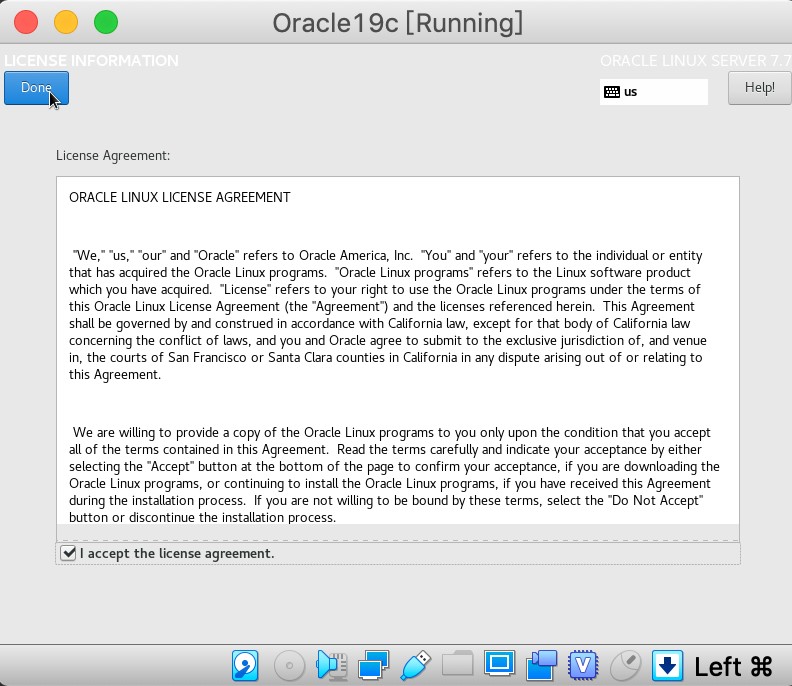792x686 pixels.
Task: Uncheck I accept the license agreement
Action: pyautogui.click(x=68, y=553)
